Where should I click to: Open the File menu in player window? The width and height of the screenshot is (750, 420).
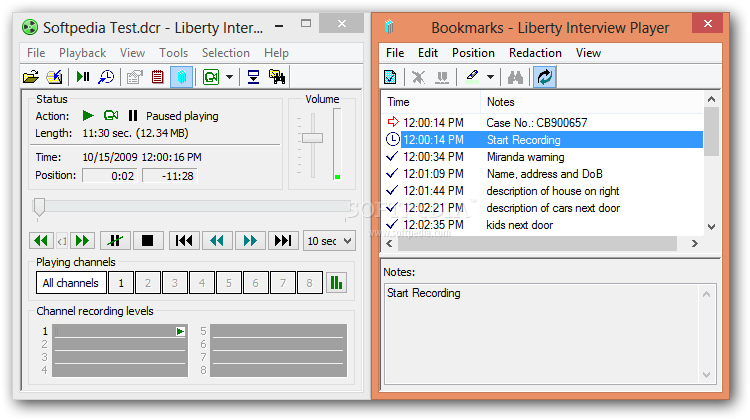coord(36,53)
